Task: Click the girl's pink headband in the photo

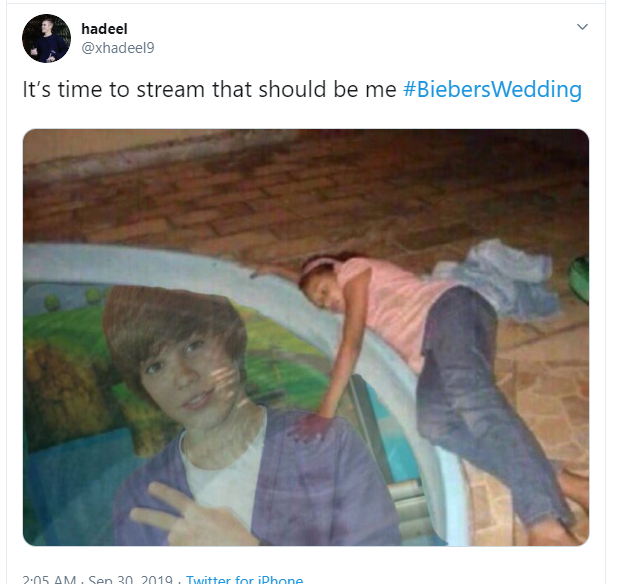Action: click(x=321, y=264)
